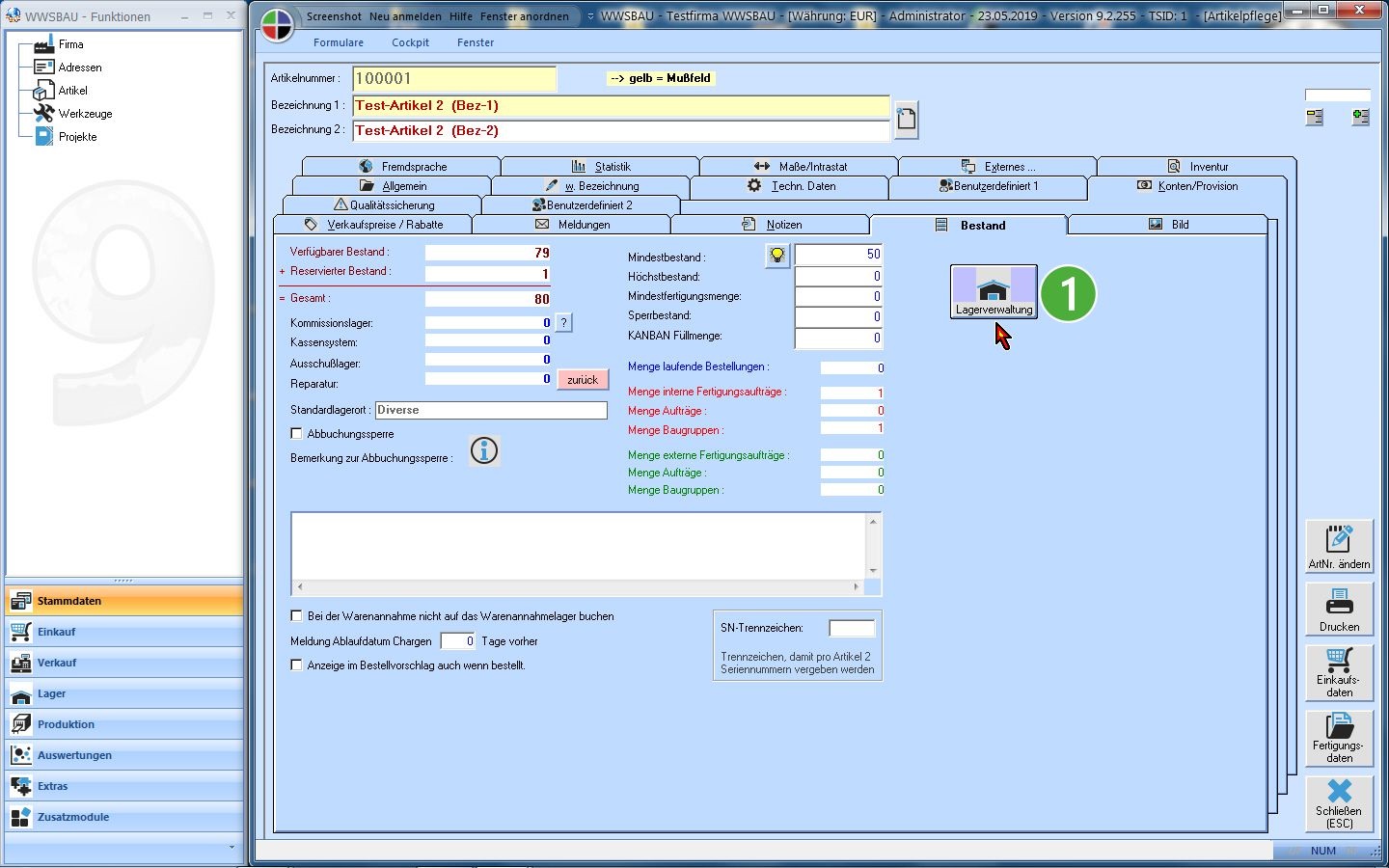1389x868 pixels.
Task: Click the pink zurück button
Action: (583, 380)
